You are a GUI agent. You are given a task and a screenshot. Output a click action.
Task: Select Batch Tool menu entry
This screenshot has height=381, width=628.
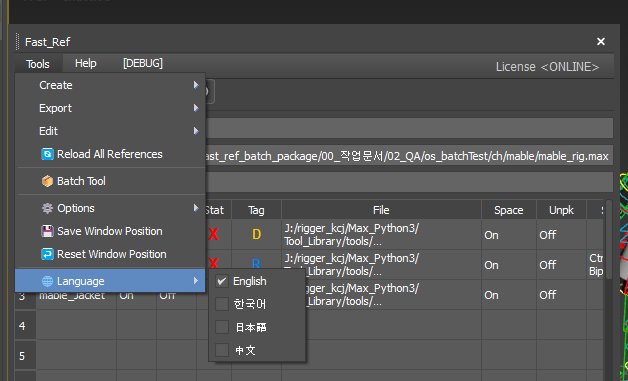click(x=110, y=181)
